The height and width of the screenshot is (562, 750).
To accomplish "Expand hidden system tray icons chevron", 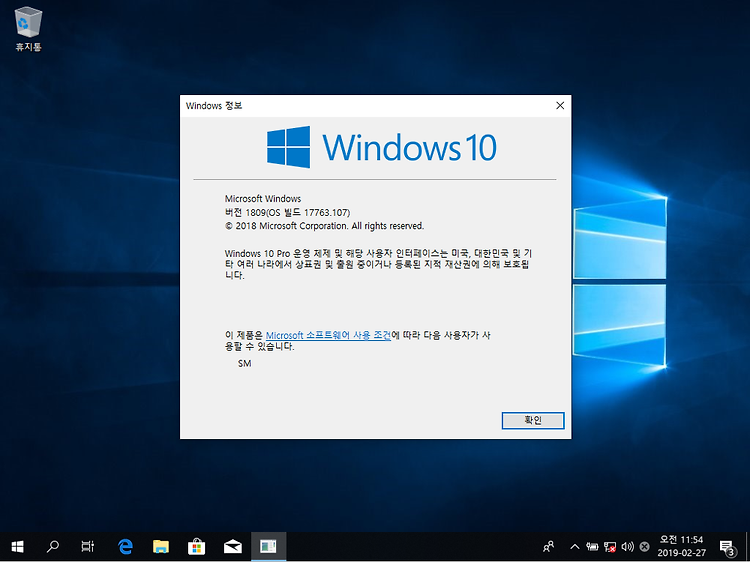I will [574, 546].
